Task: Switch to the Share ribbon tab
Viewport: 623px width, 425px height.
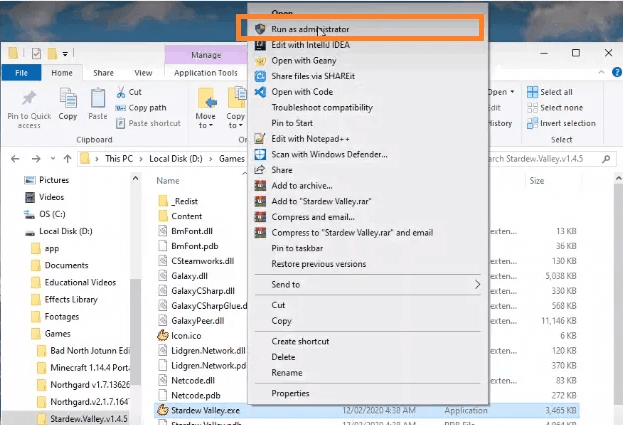Action: 103,73
